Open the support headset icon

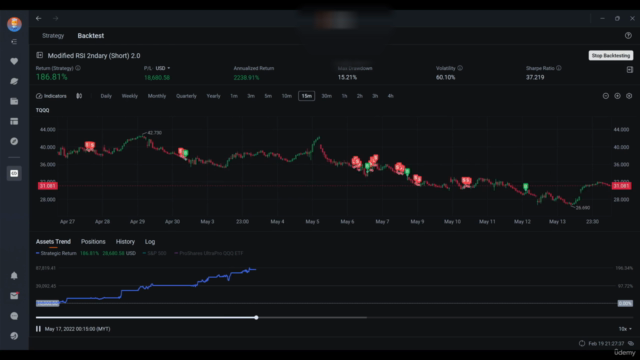coord(14,336)
